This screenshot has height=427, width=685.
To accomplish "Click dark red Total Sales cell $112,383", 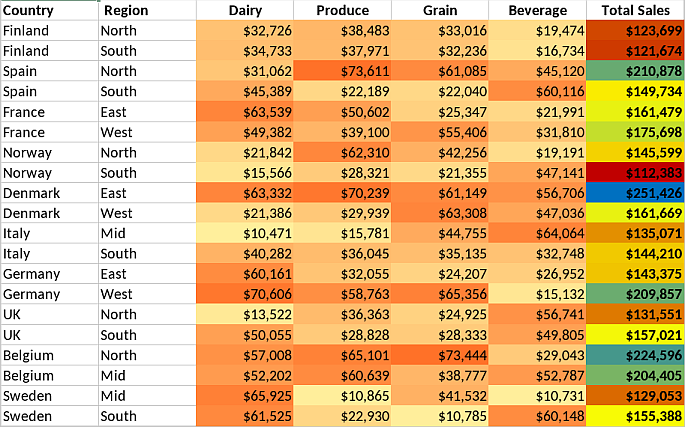I will (635, 173).
